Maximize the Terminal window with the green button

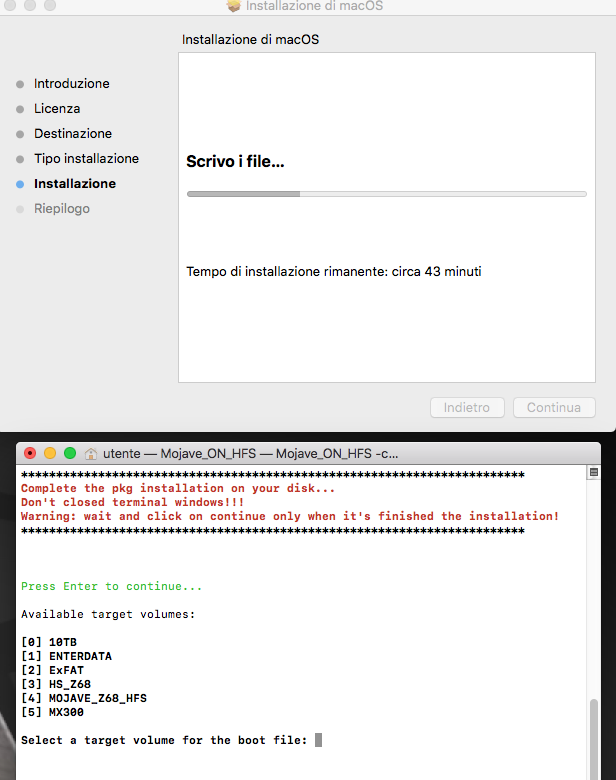coord(70,453)
